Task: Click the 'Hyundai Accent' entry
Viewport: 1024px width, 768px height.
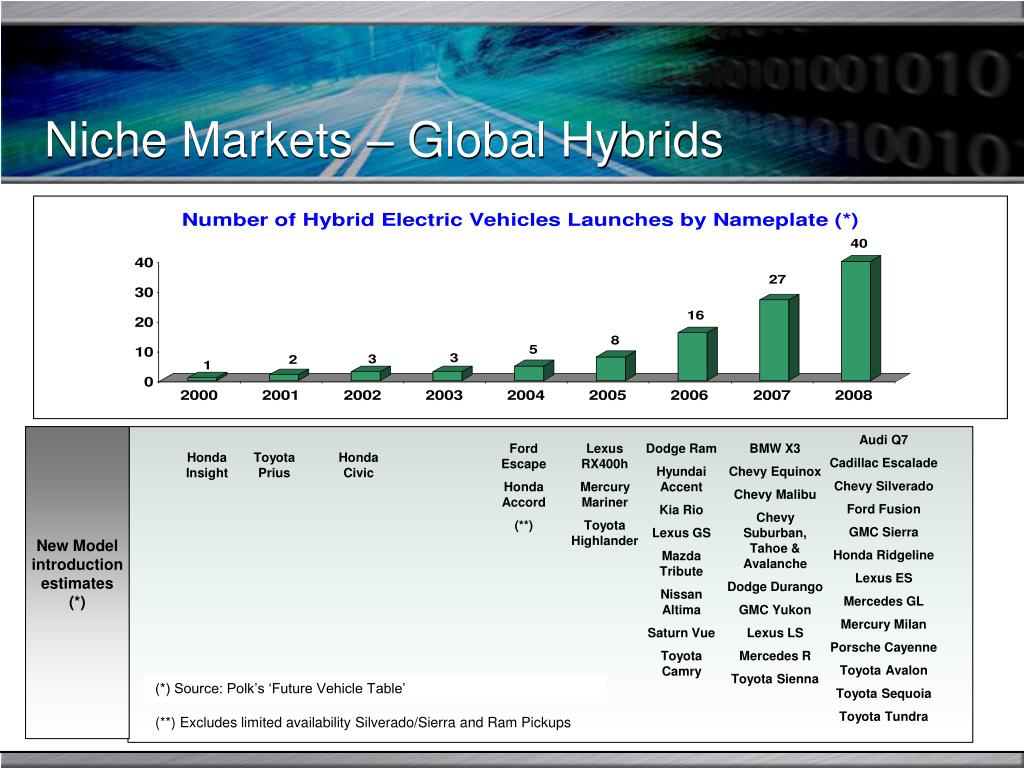Action: tap(681, 479)
